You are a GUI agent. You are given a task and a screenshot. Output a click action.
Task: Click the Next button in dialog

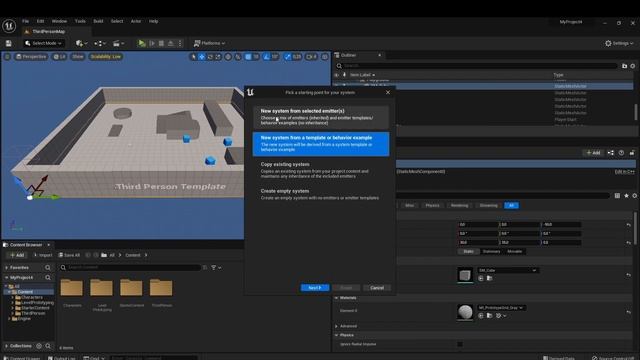click(315, 288)
